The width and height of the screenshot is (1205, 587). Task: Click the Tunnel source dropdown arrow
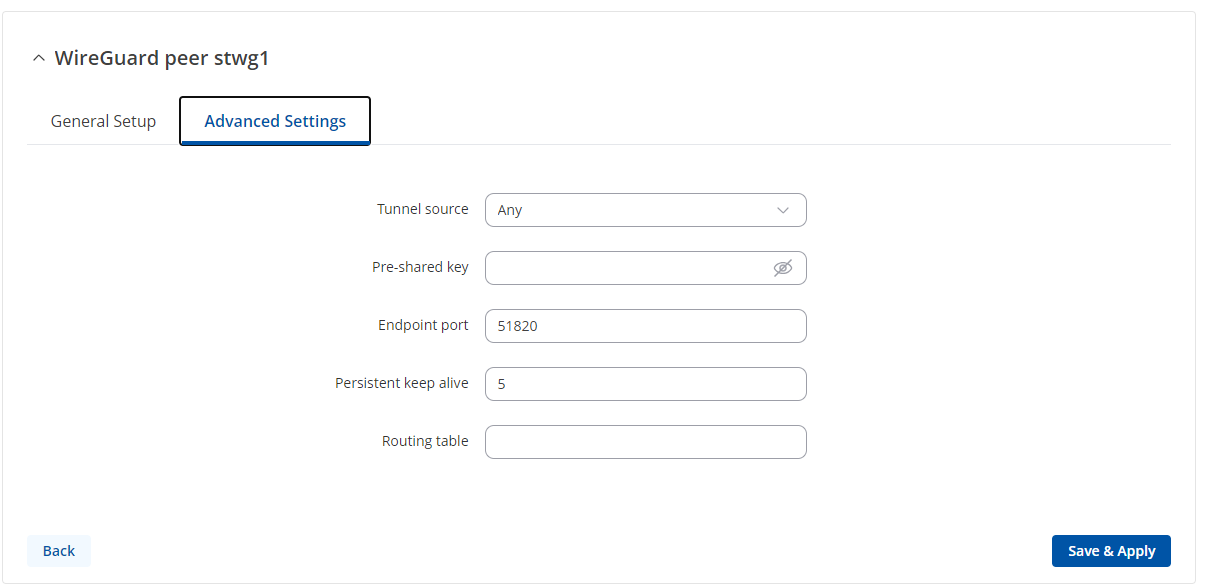pos(783,210)
